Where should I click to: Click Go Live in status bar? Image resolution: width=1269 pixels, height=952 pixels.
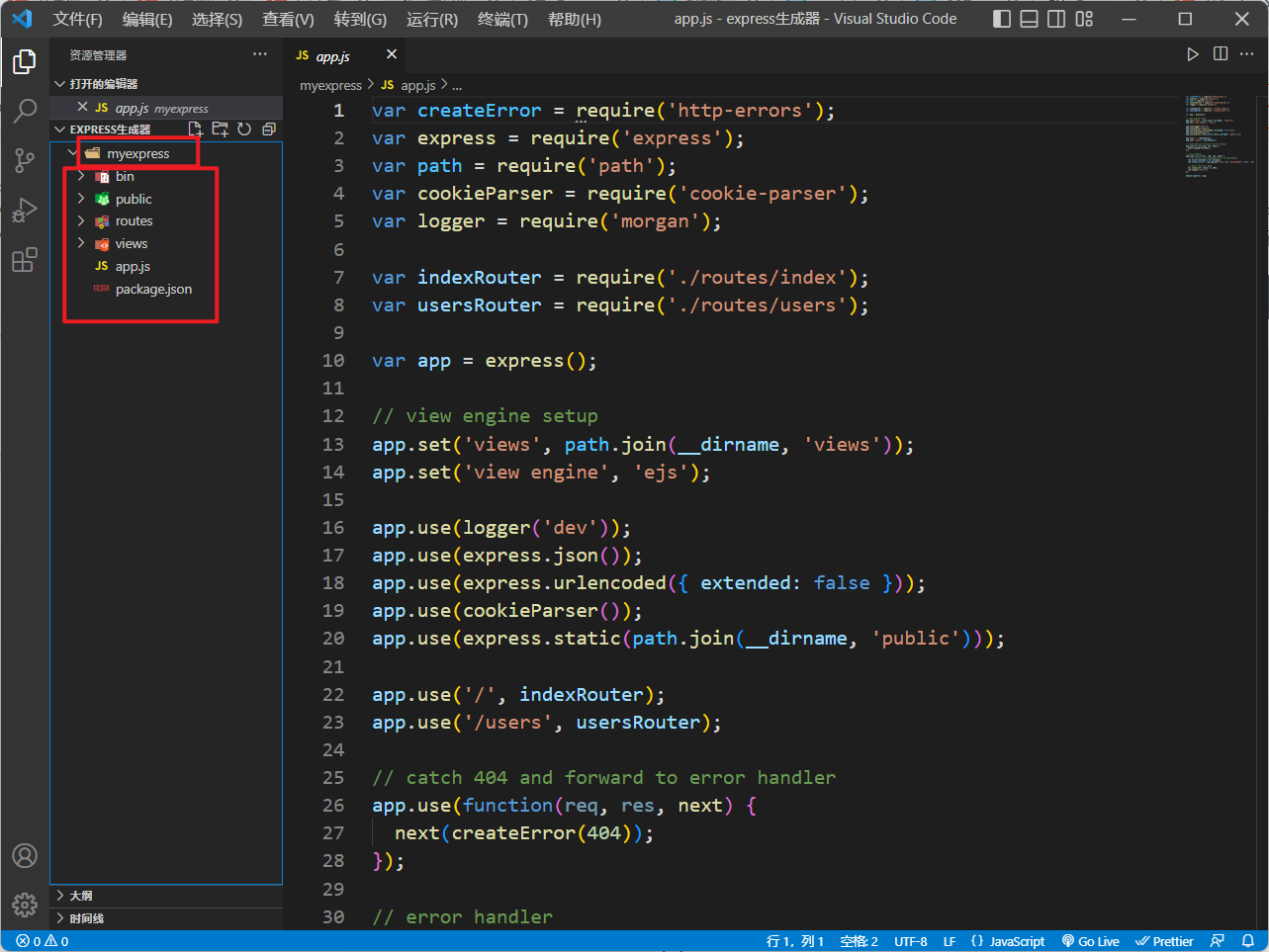[1090, 941]
